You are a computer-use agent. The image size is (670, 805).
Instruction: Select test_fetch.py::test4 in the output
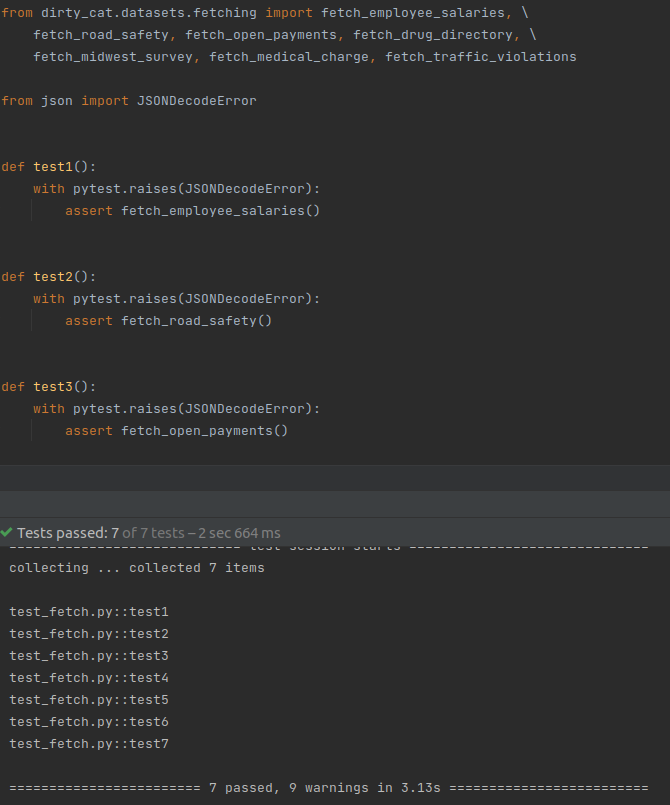coord(89,678)
